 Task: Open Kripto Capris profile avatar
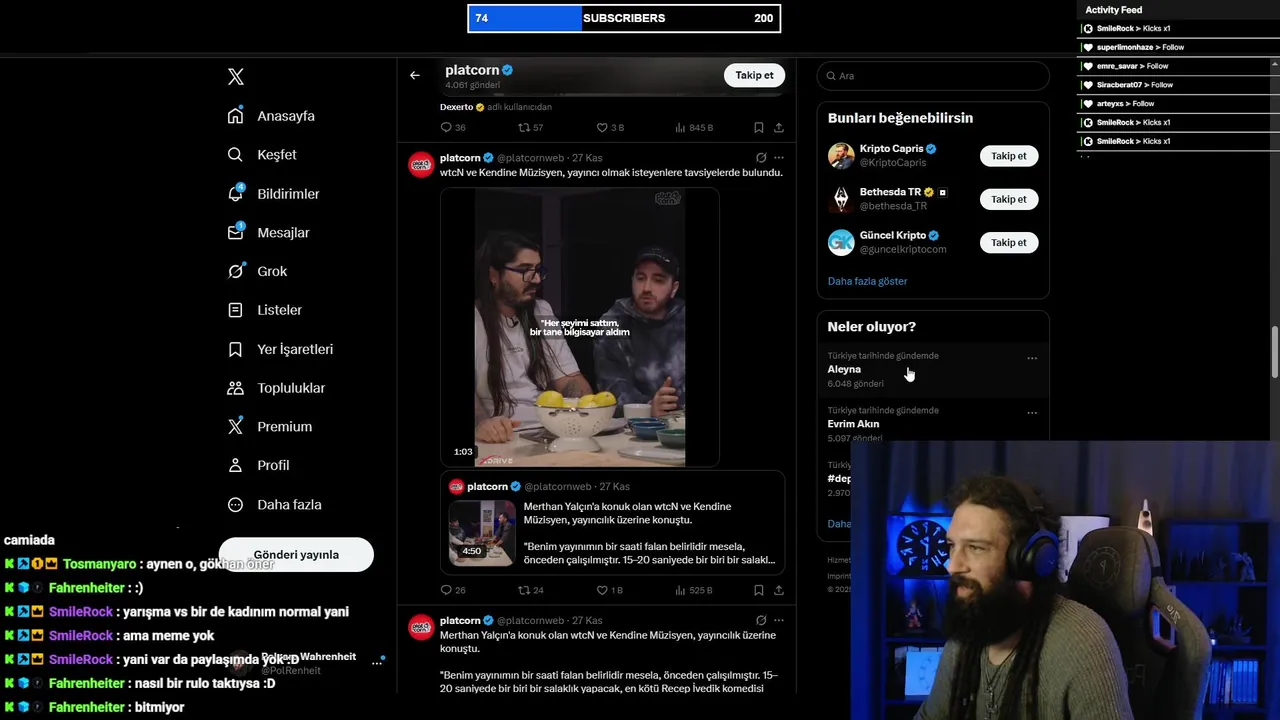[841, 156]
